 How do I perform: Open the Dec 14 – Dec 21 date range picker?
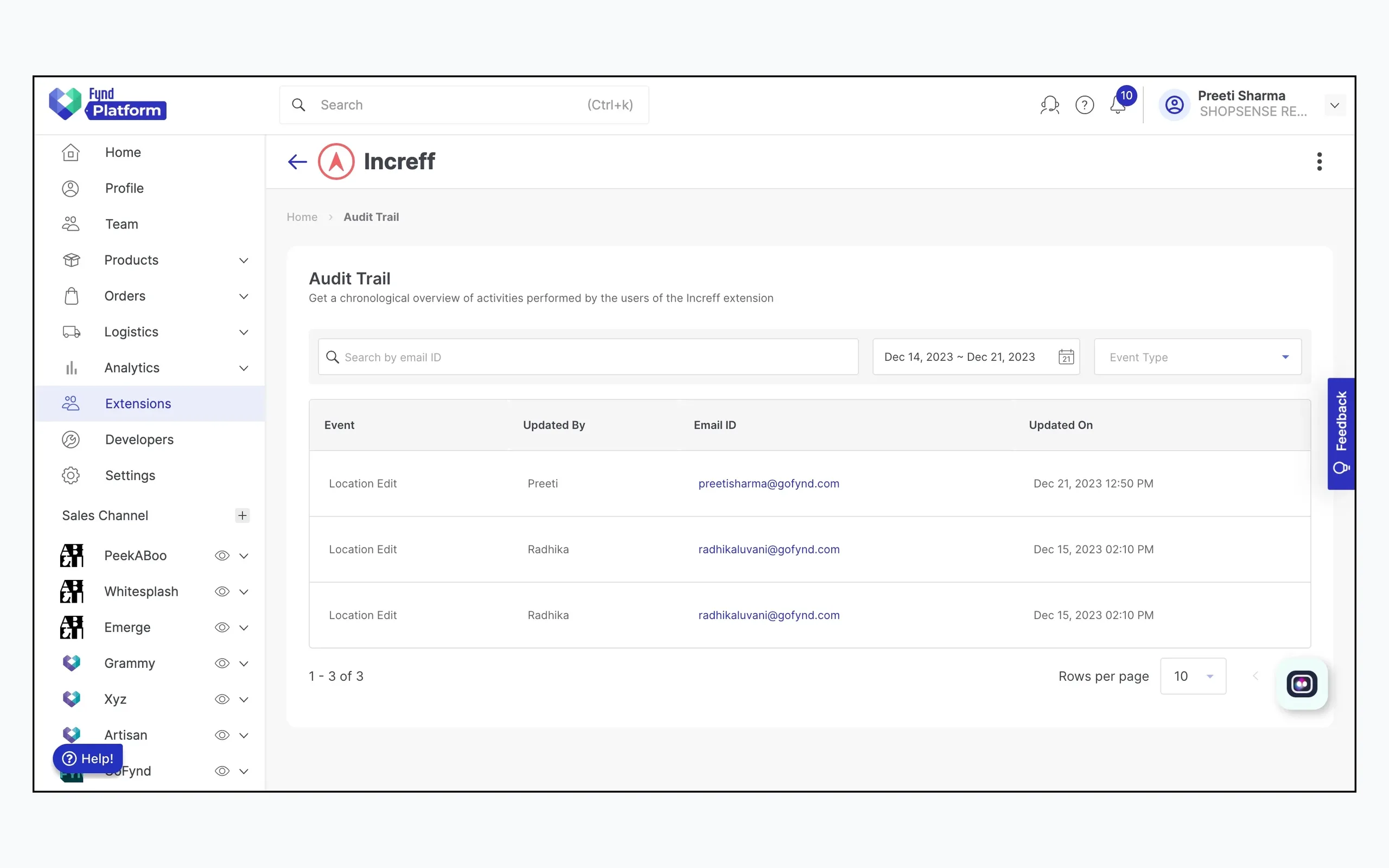pos(976,357)
